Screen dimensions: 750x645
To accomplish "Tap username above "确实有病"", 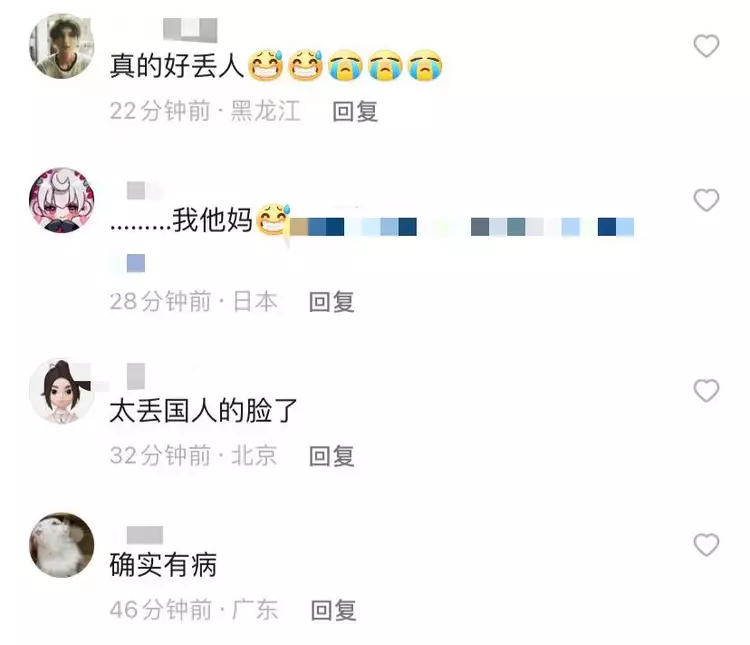I will tap(145, 535).
